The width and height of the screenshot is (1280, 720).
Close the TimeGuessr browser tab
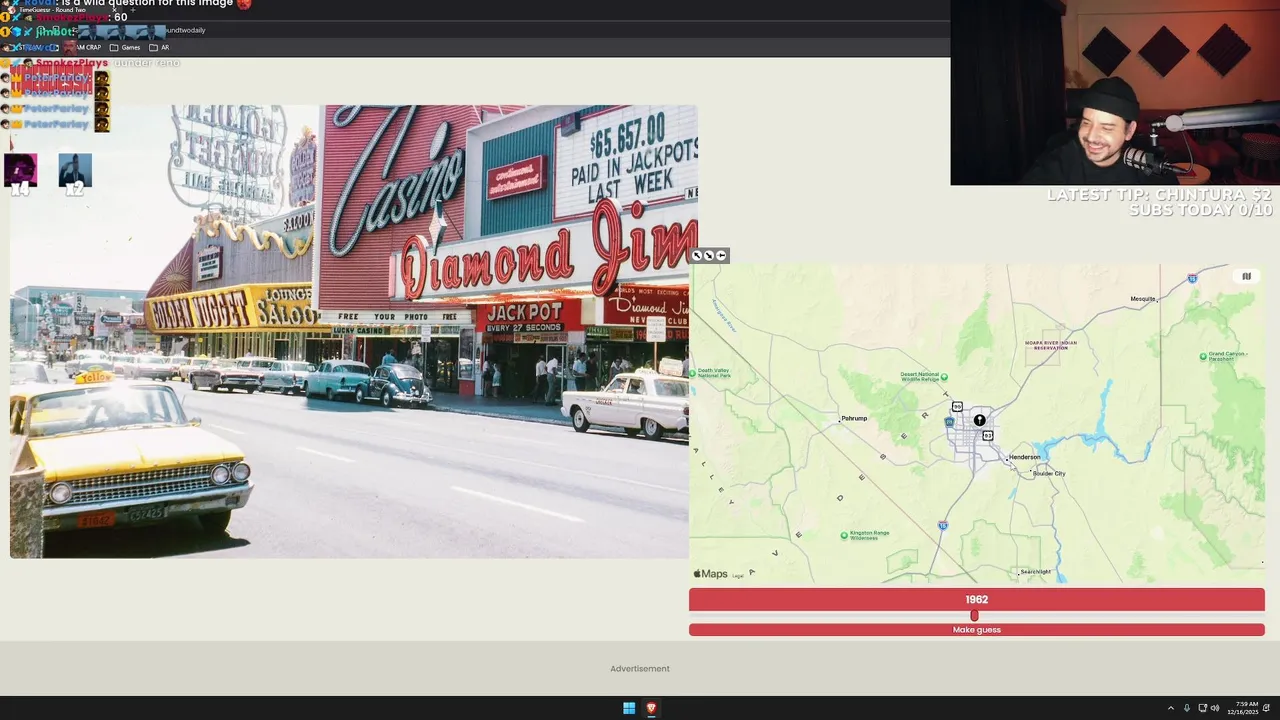(114, 10)
